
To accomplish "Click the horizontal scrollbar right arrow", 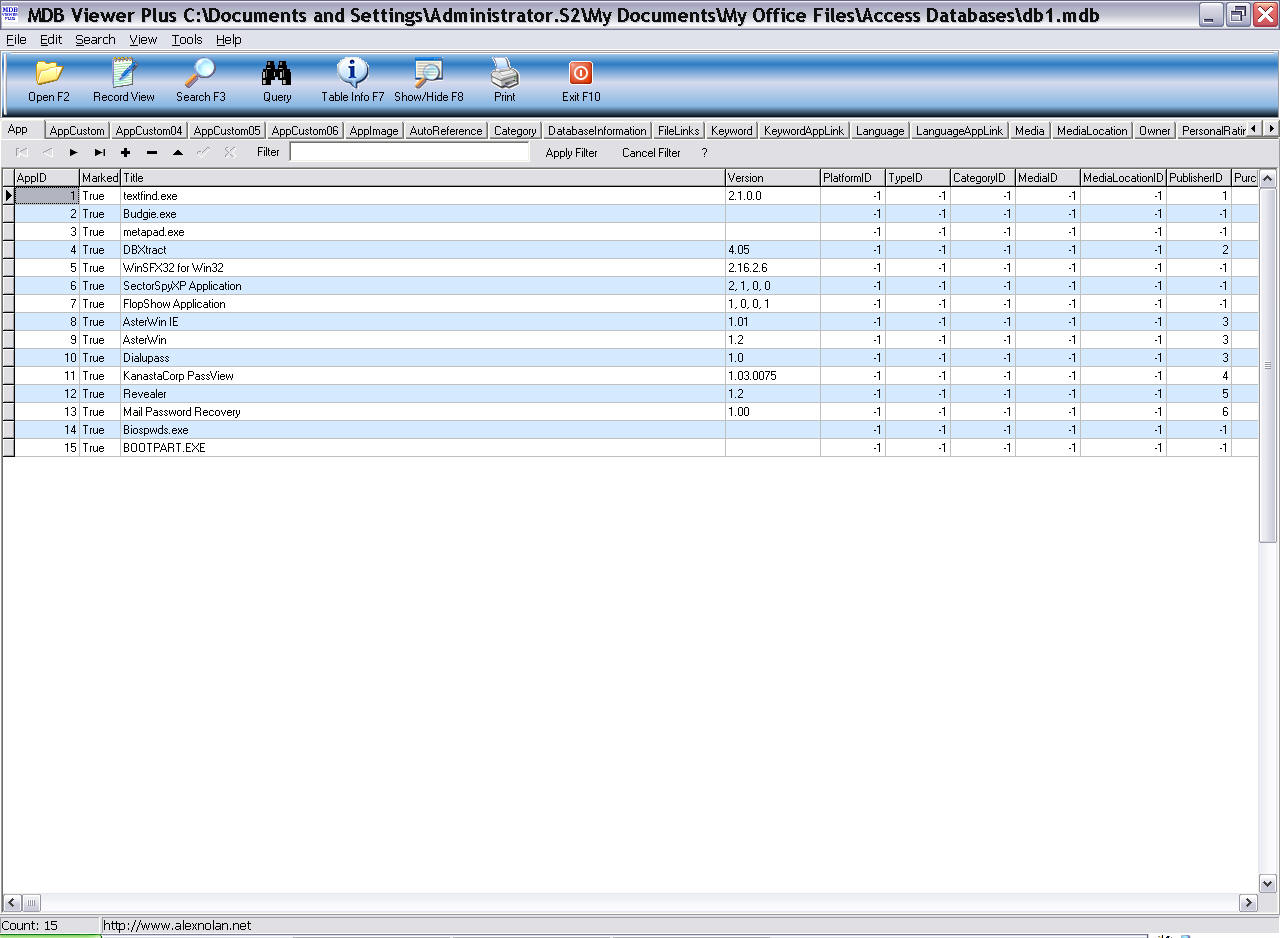I will coord(1248,903).
